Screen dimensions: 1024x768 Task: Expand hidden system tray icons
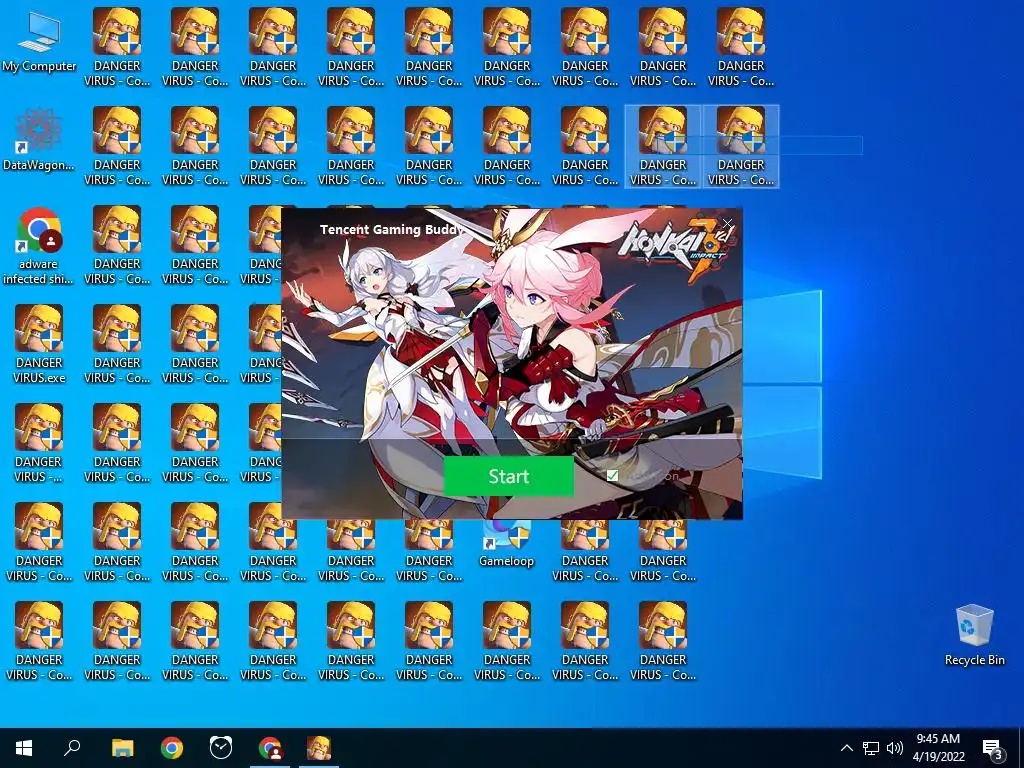click(x=846, y=748)
